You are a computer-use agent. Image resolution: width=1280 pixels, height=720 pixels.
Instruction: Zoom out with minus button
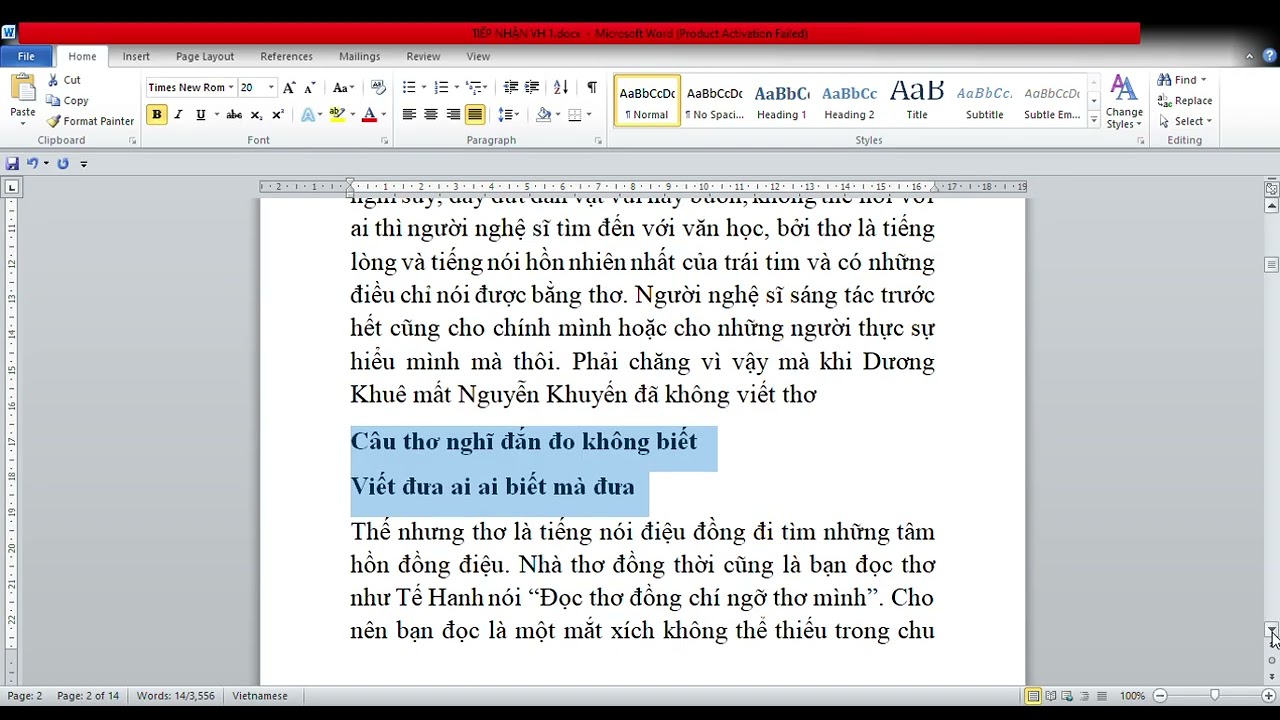(1160, 696)
